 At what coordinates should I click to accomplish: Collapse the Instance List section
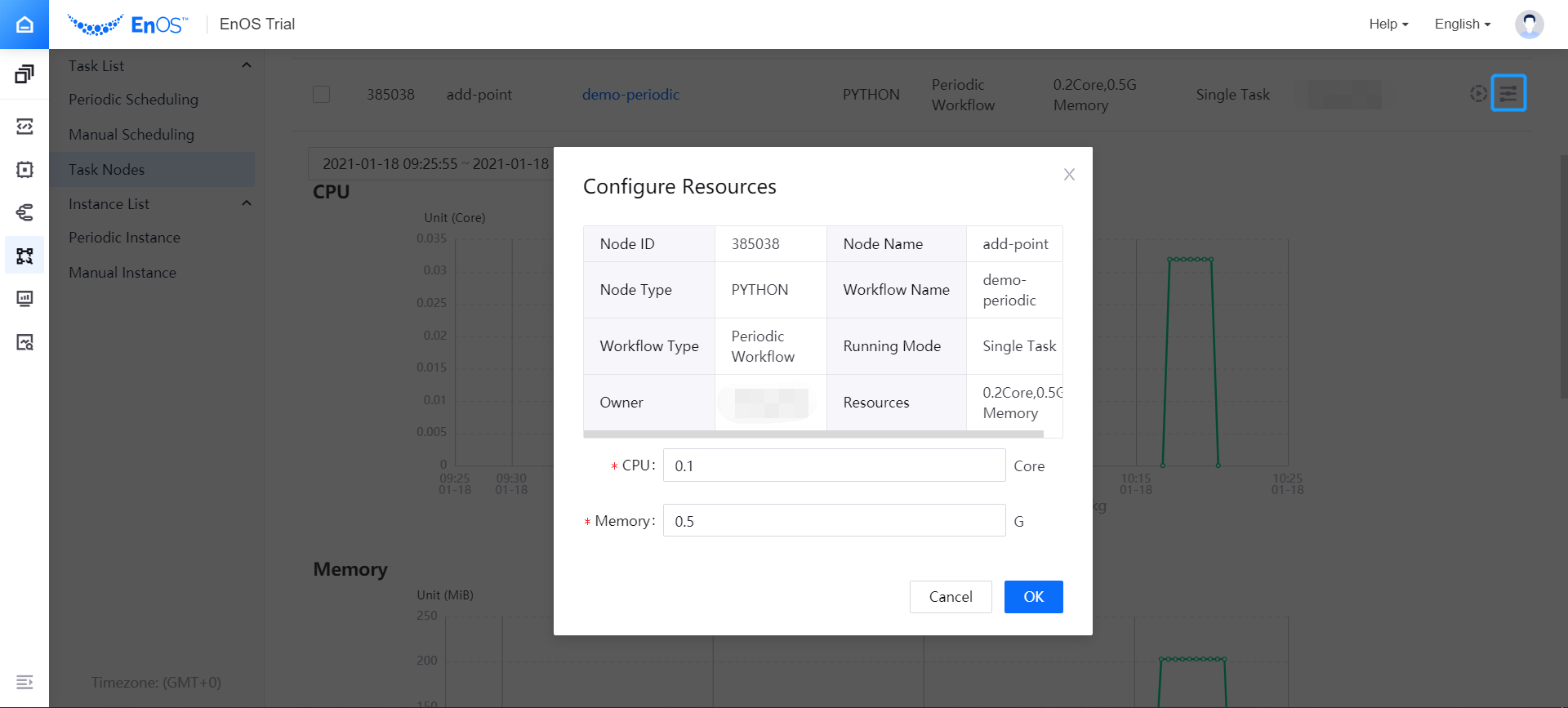pyautogui.click(x=247, y=203)
